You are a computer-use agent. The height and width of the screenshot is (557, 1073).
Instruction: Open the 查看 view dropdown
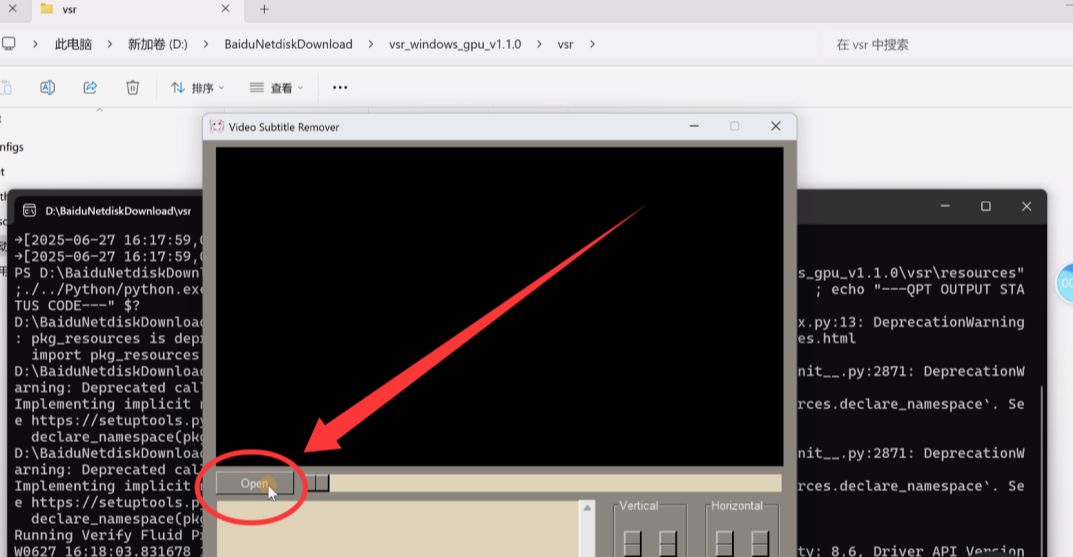pyautogui.click(x=276, y=88)
